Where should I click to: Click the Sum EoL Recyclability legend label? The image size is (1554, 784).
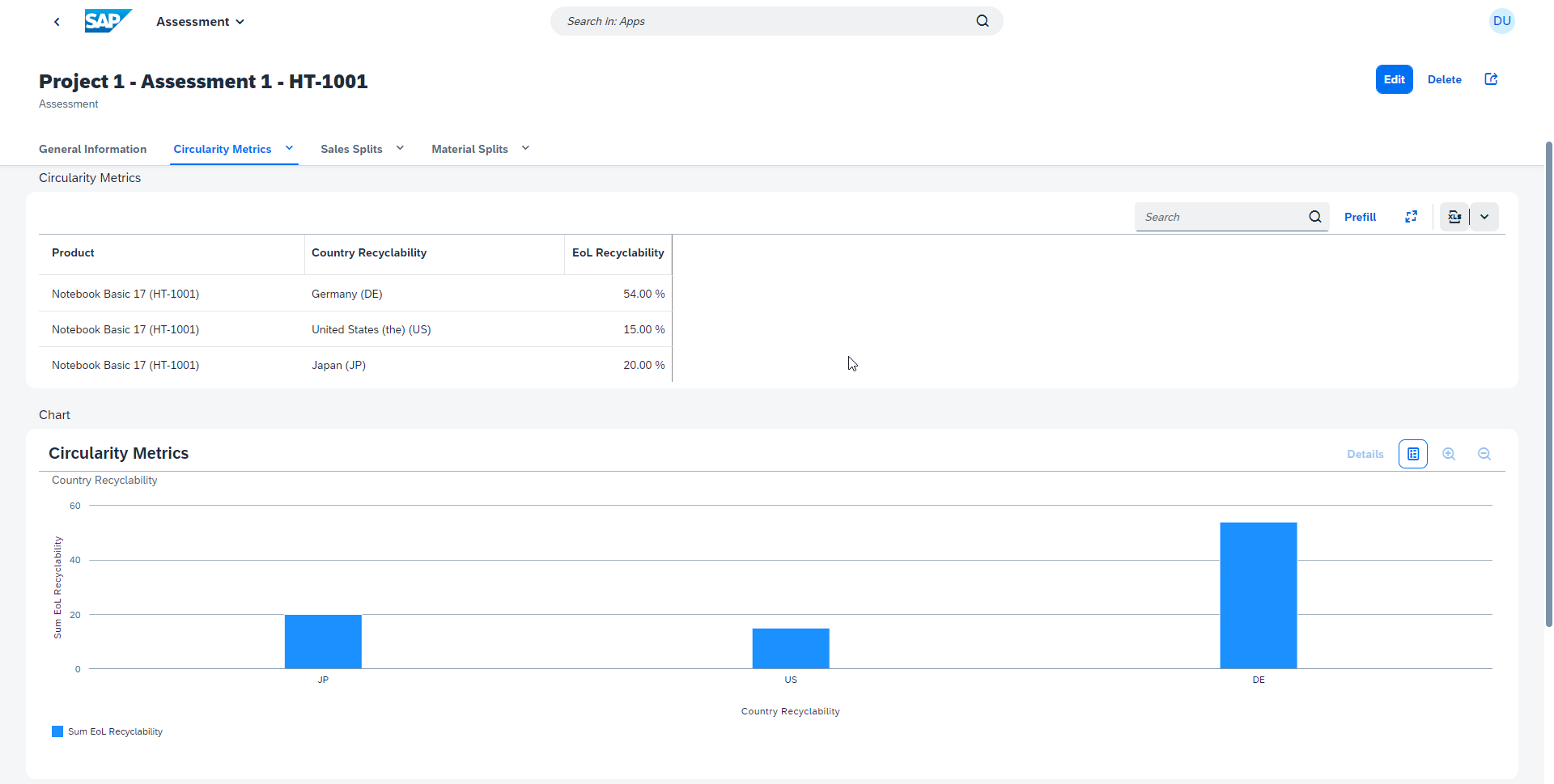click(115, 731)
